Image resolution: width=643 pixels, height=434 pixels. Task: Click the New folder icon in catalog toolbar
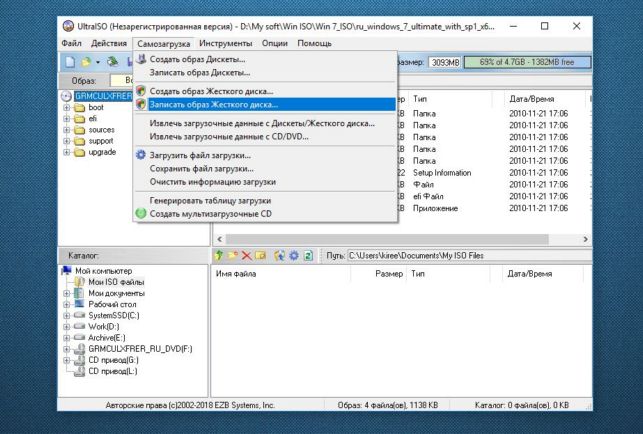click(233, 256)
